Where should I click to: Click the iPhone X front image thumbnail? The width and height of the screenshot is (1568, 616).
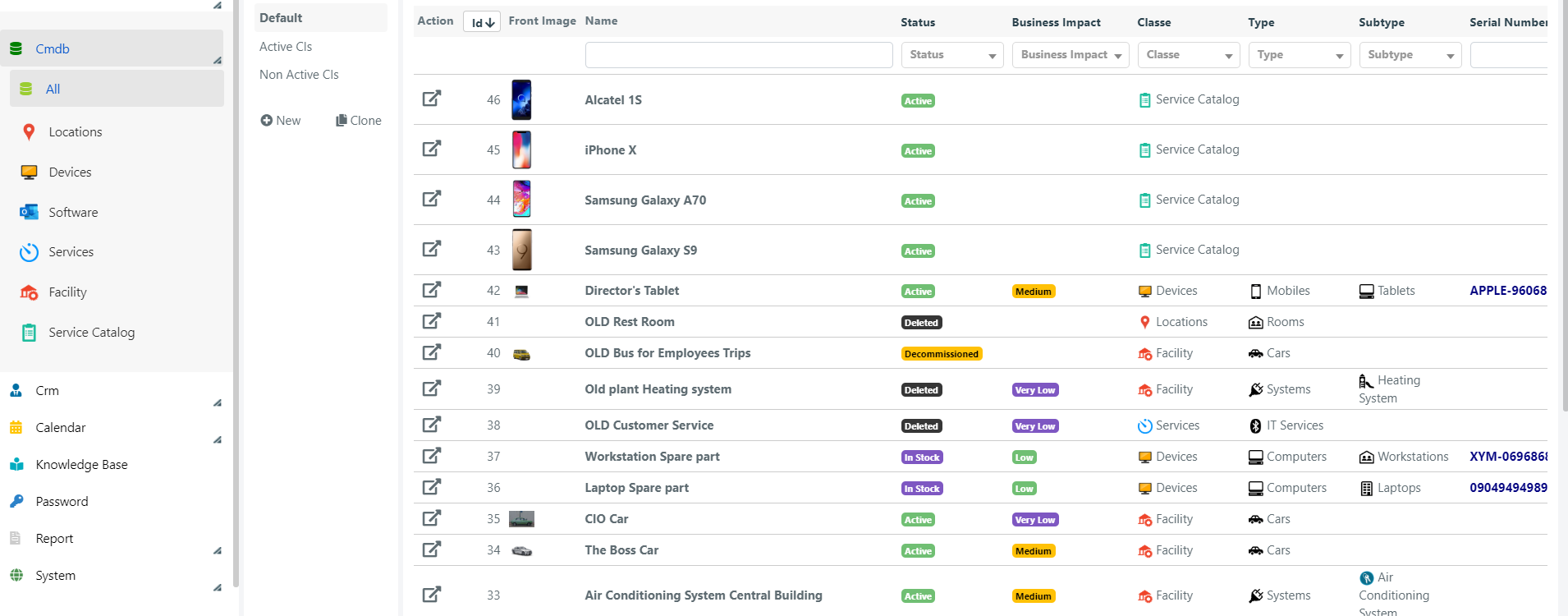(521, 149)
